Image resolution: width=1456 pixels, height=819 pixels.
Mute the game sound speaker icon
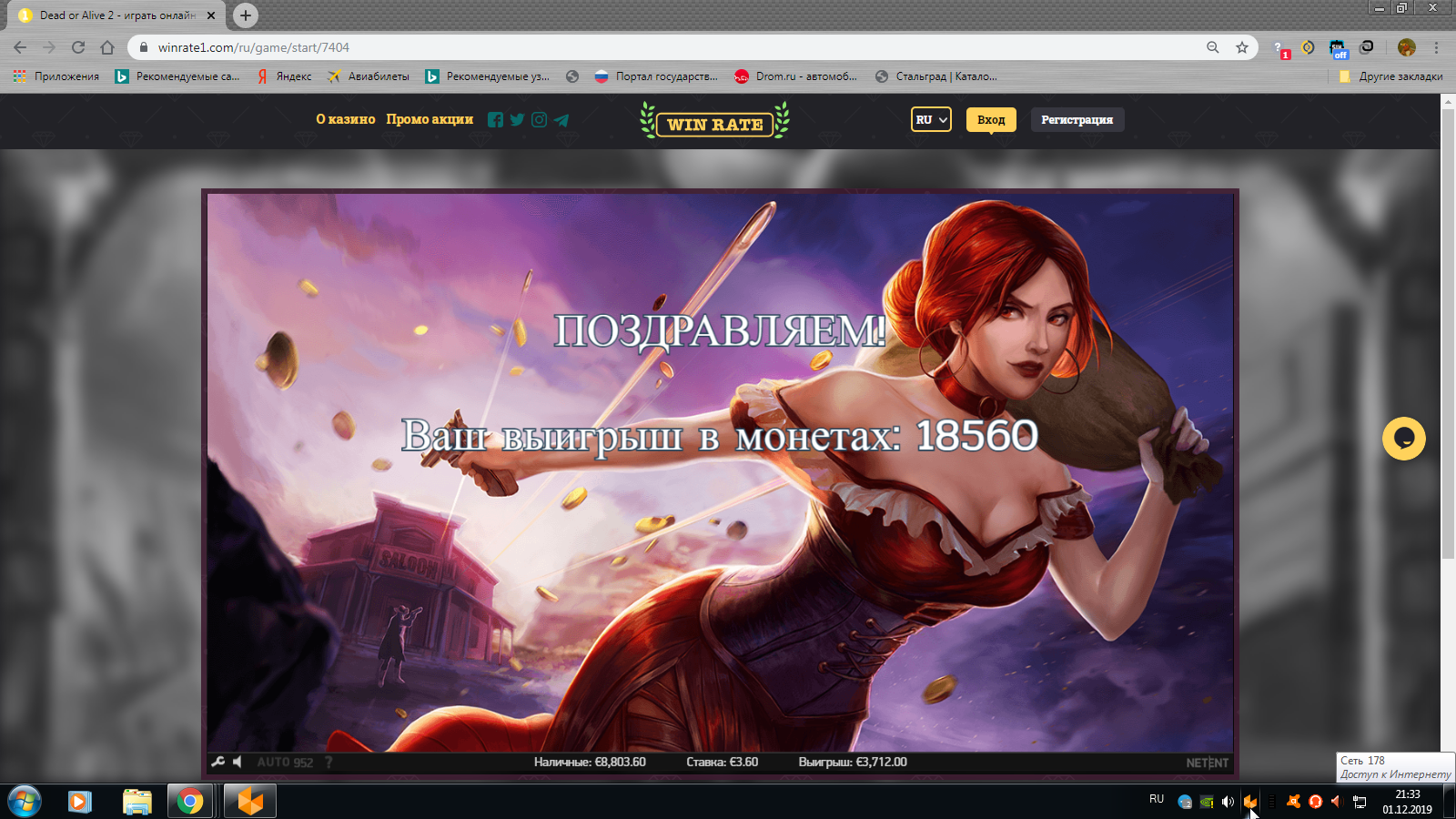[x=238, y=762]
